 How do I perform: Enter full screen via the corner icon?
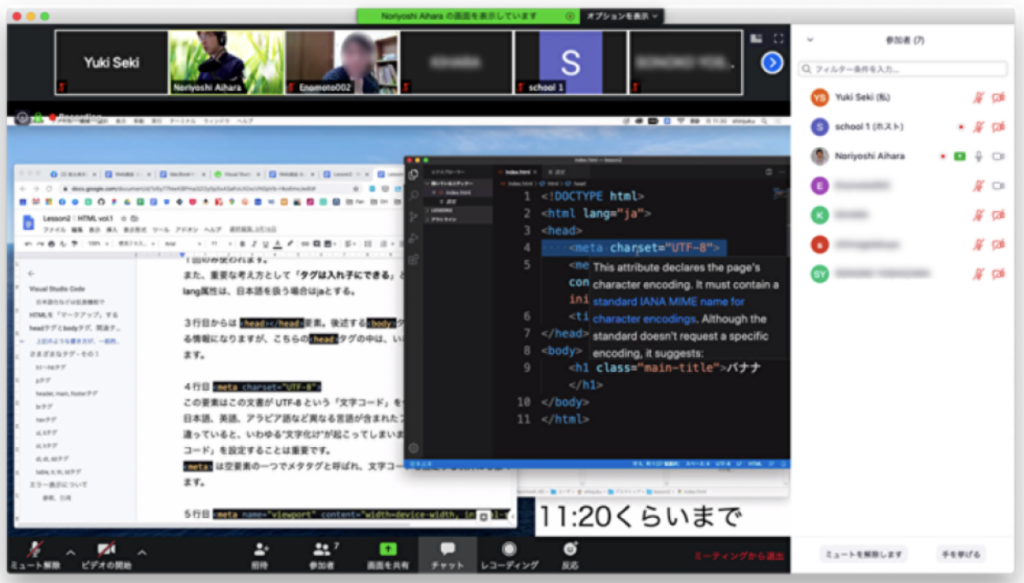[778, 39]
